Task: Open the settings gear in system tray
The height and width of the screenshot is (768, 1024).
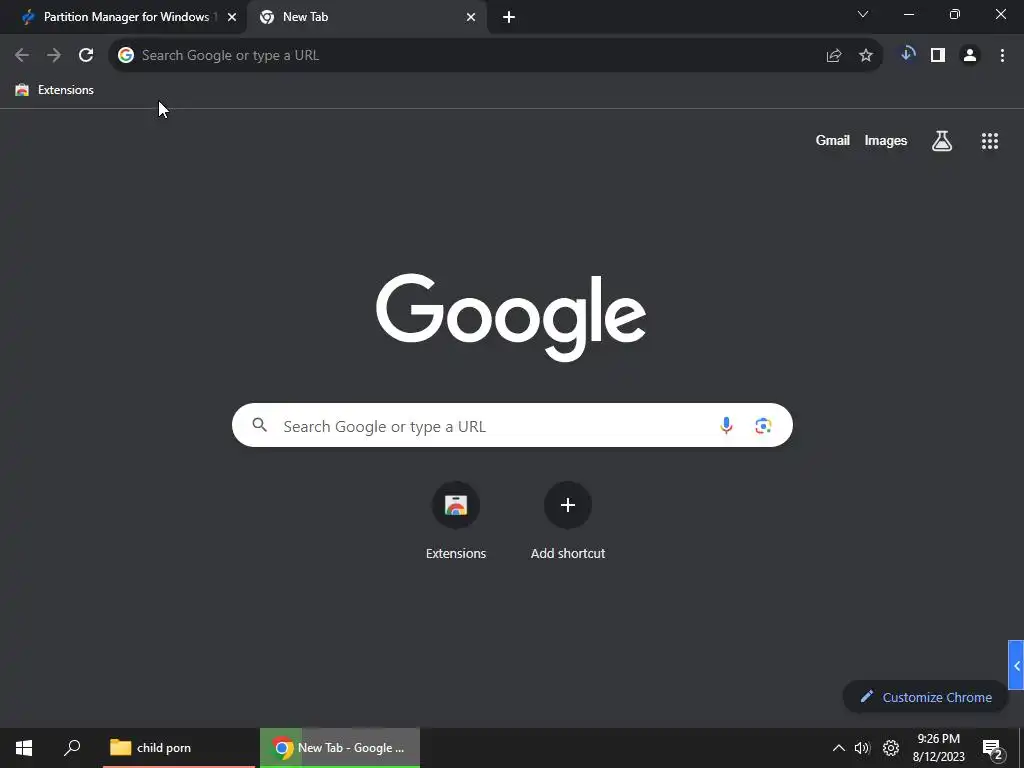Action: pyautogui.click(x=891, y=748)
